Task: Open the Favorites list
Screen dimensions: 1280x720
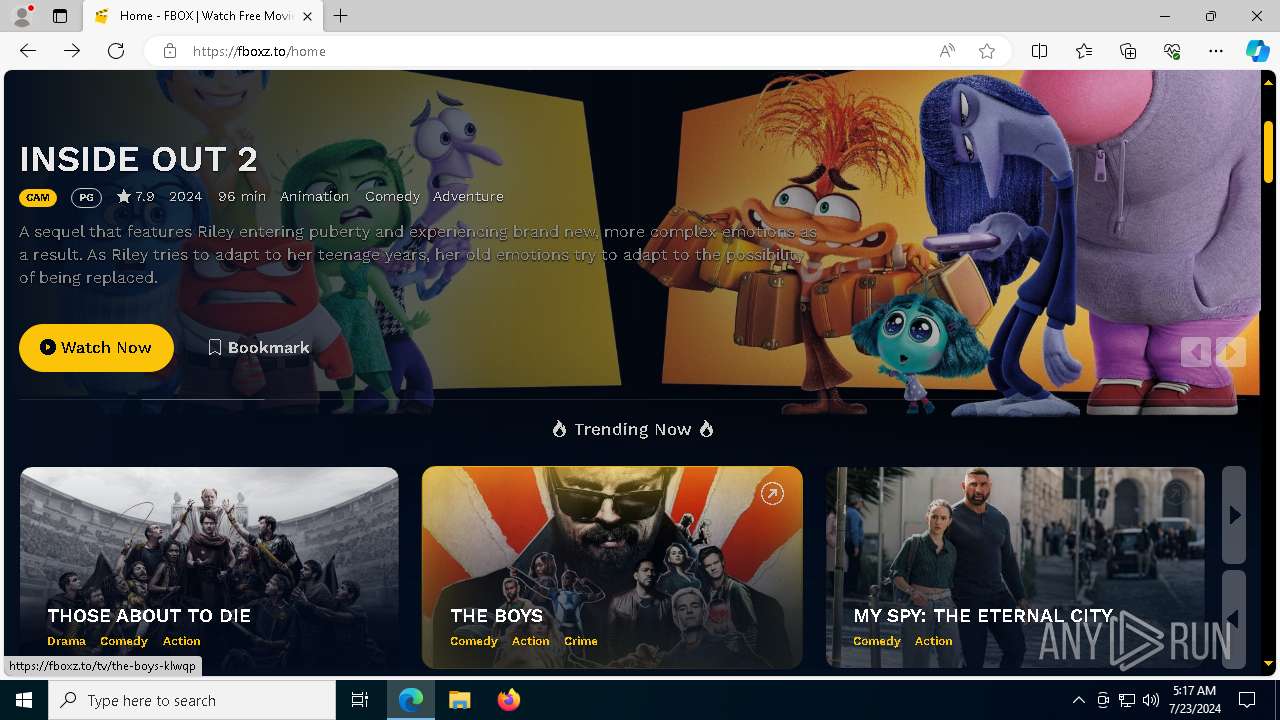Action: click(x=1084, y=51)
